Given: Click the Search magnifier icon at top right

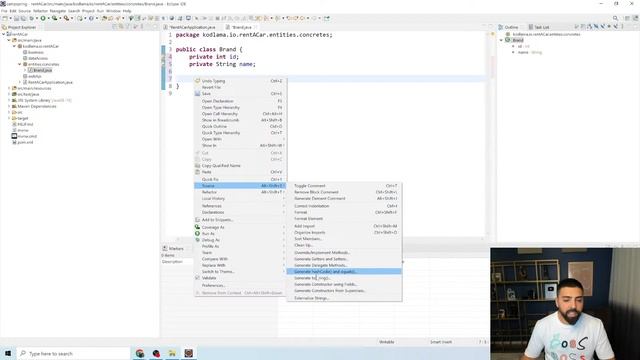Looking at the screenshot, I should pos(615,18).
